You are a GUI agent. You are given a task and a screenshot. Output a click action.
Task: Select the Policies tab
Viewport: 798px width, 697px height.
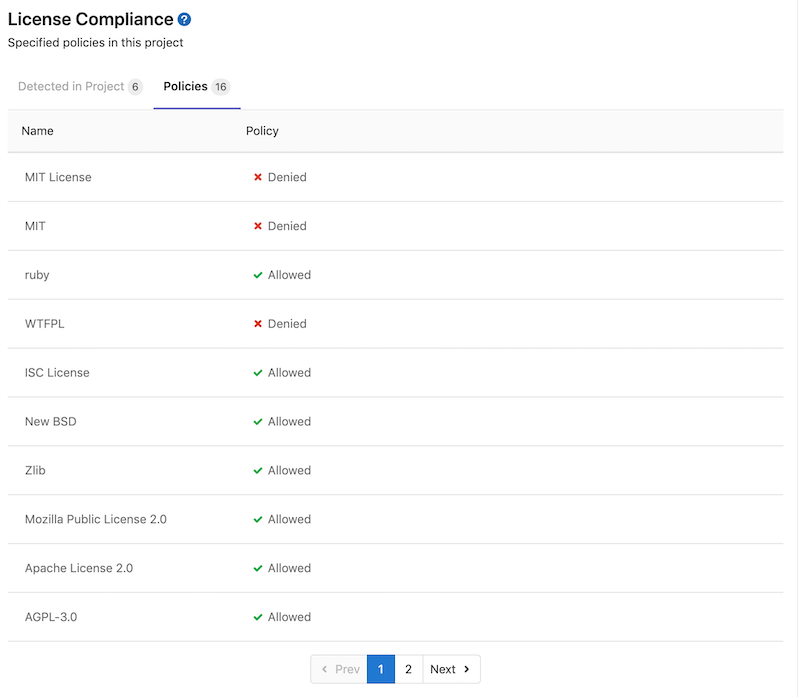pyautogui.click(x=186, y=87)
